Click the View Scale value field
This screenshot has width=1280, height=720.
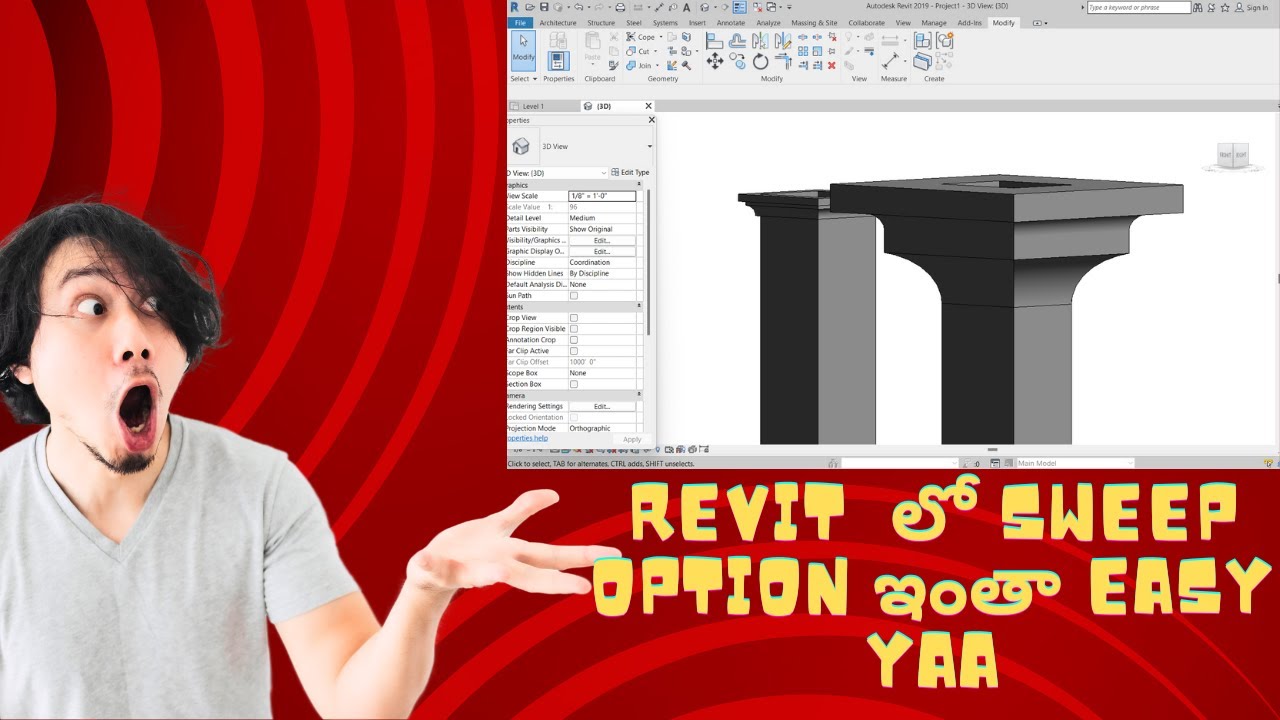coord(601,196)
